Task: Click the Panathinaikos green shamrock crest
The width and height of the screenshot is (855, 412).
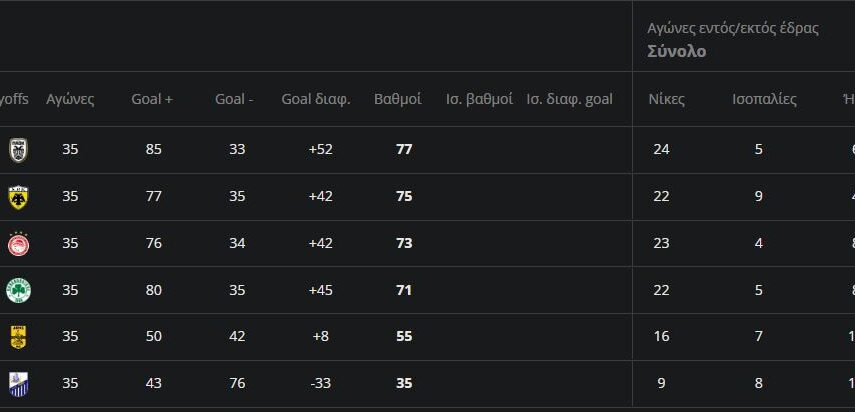Action: click(x=18, y=290)
